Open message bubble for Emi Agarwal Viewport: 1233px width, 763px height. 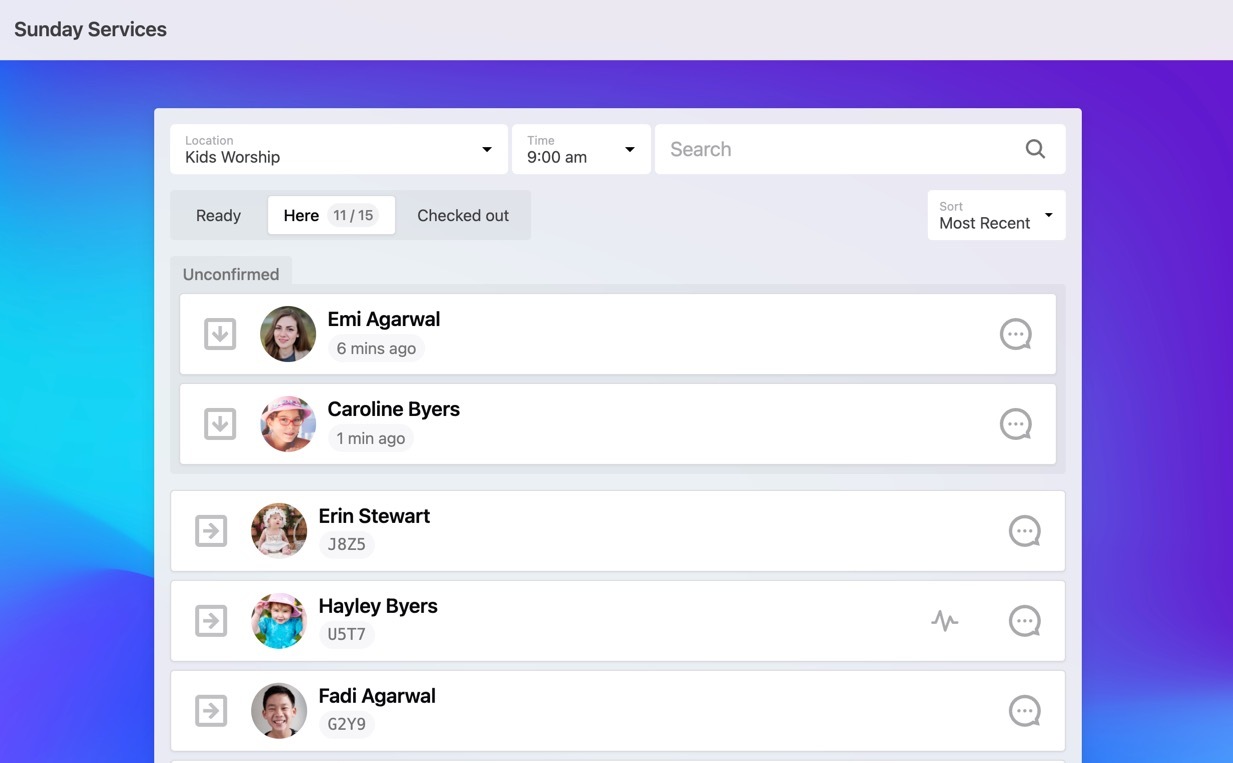[1016, 334]
